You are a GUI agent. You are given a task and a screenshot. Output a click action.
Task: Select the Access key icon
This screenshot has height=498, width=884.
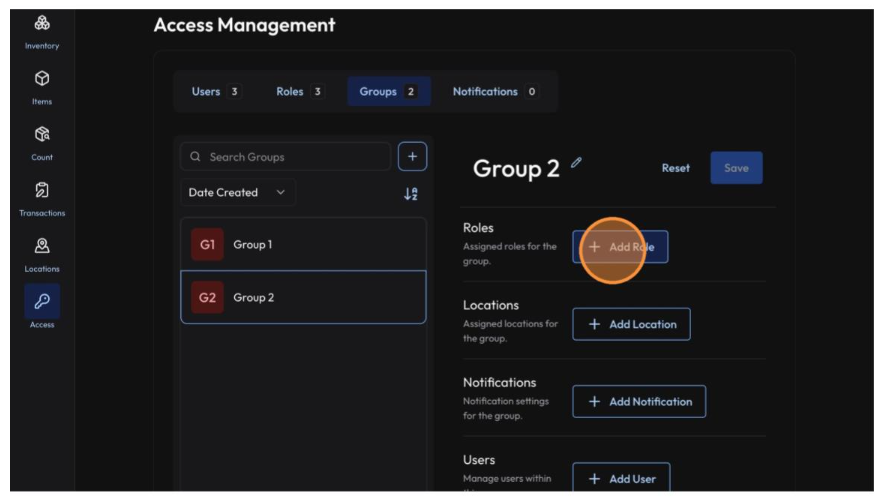(x=42, y=301)
